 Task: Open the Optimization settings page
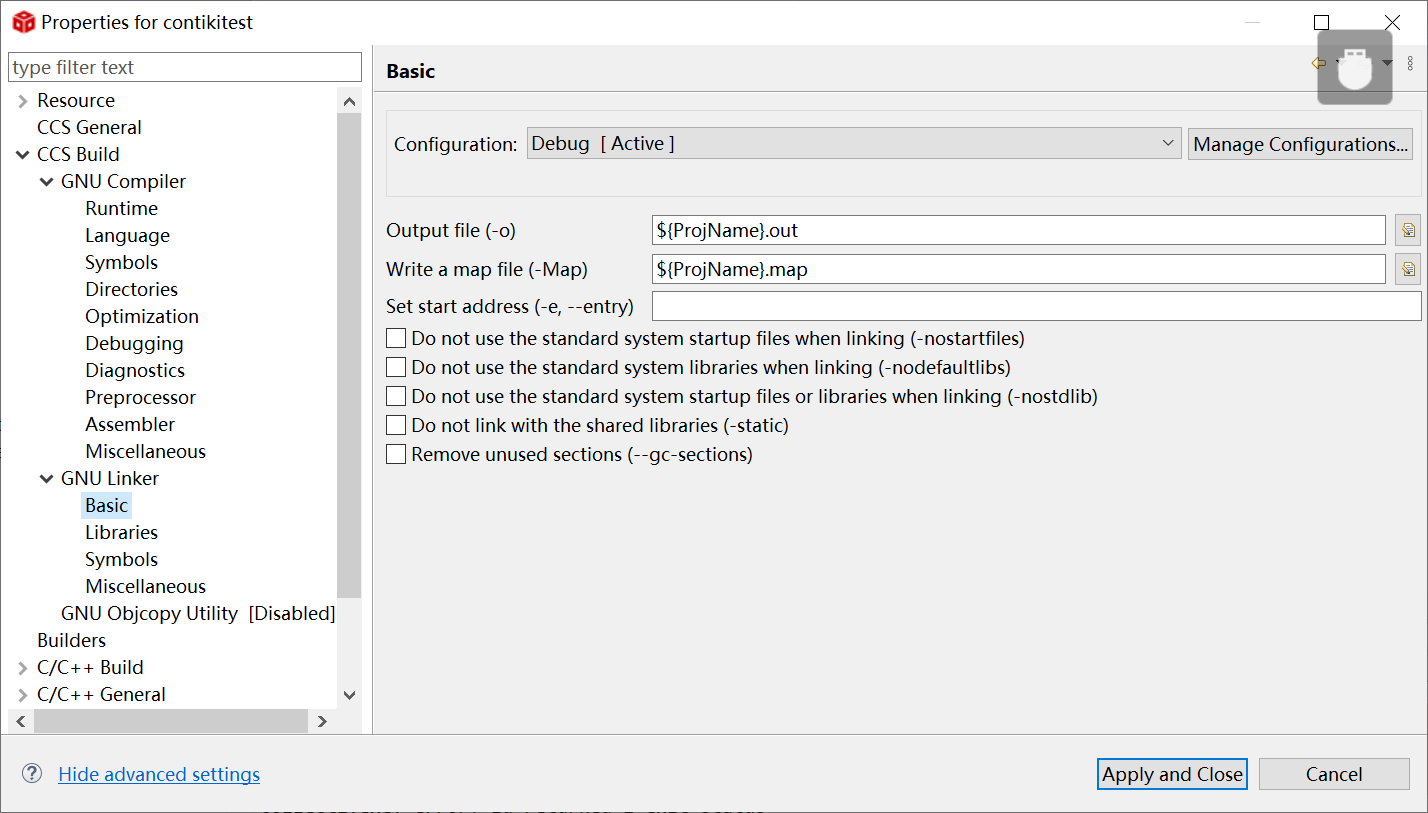(x=141, y=317)
